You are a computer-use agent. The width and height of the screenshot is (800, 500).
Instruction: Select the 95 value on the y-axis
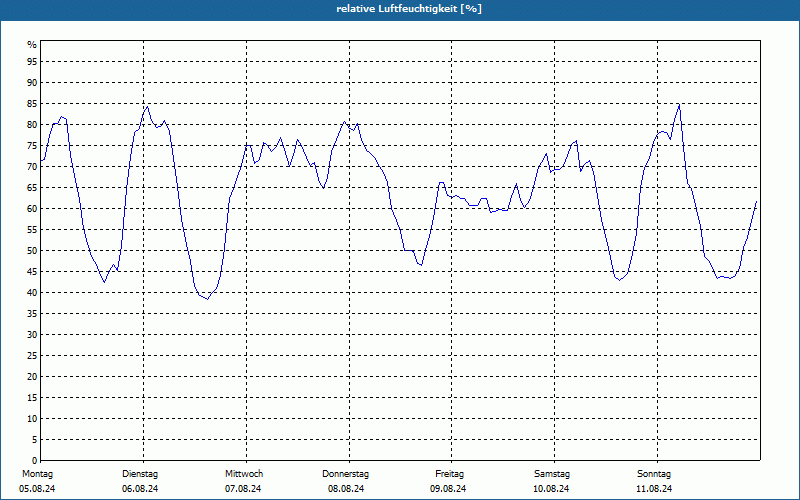[x=32, y=62]
